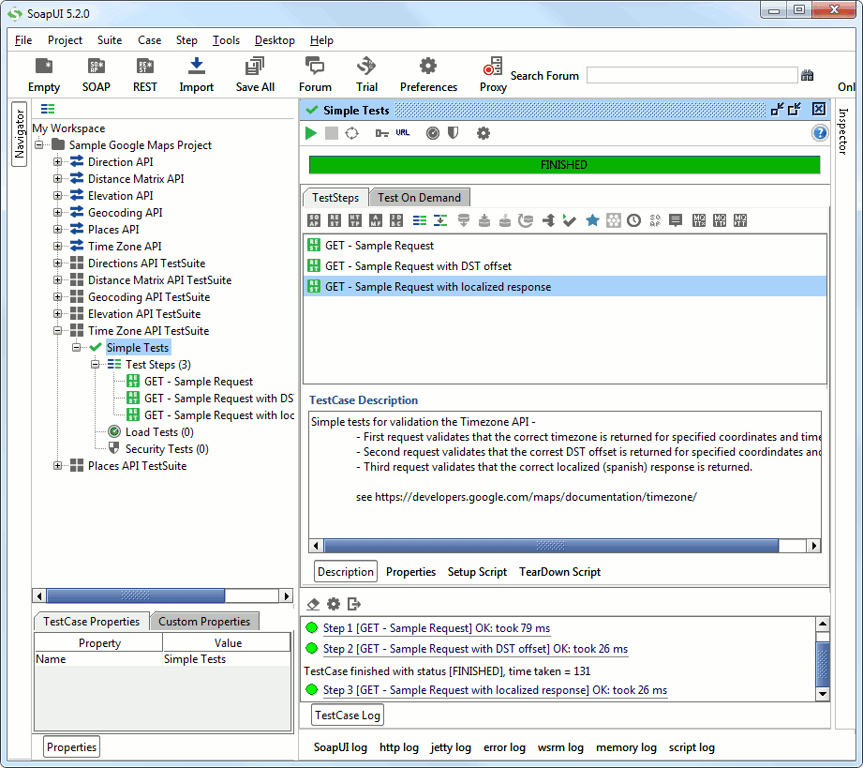Create an Empty project from toolbar

tap(43, 75)
